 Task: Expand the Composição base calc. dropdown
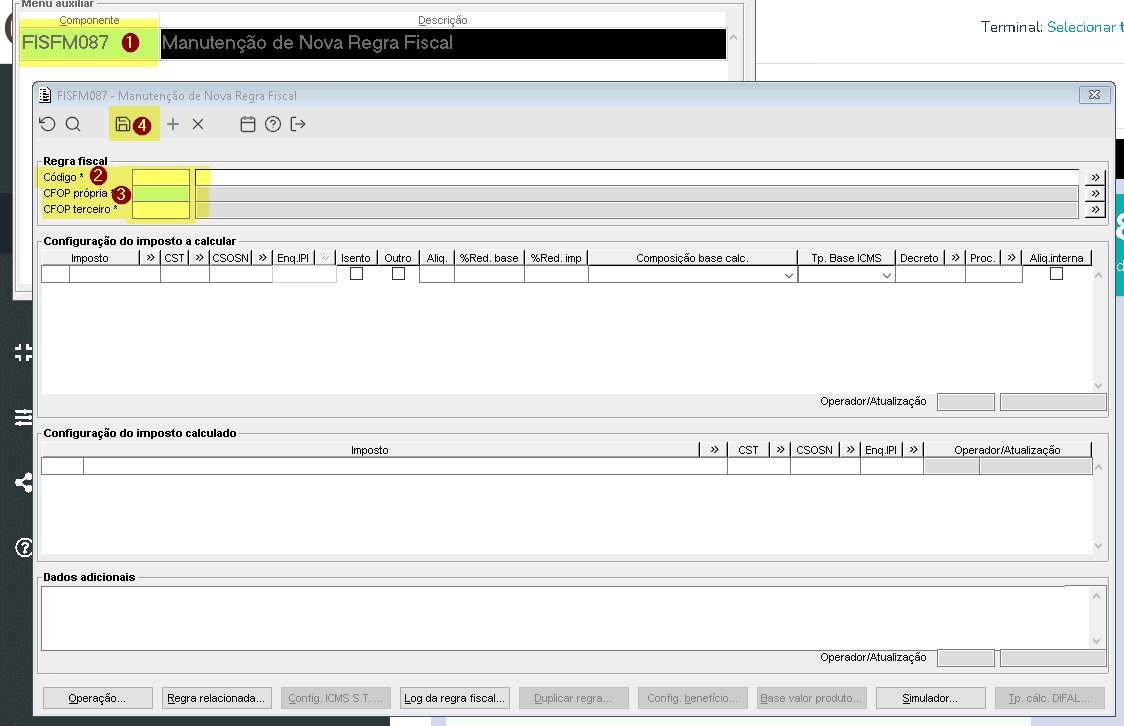click(789, 275)
